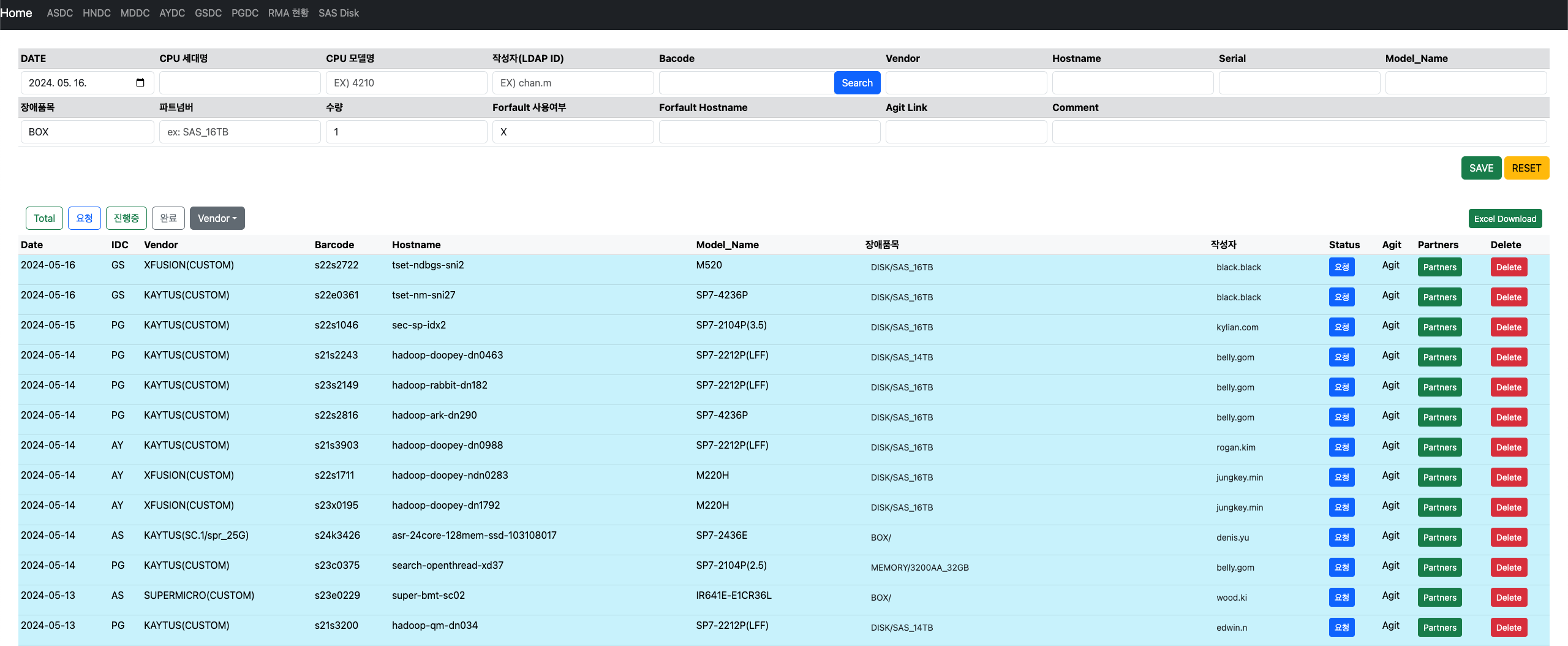The height and width of the screenshot is (646, 1568).
Task: Open Agit link for hadoop-ark-dn290
Action: click(1390, 415)
